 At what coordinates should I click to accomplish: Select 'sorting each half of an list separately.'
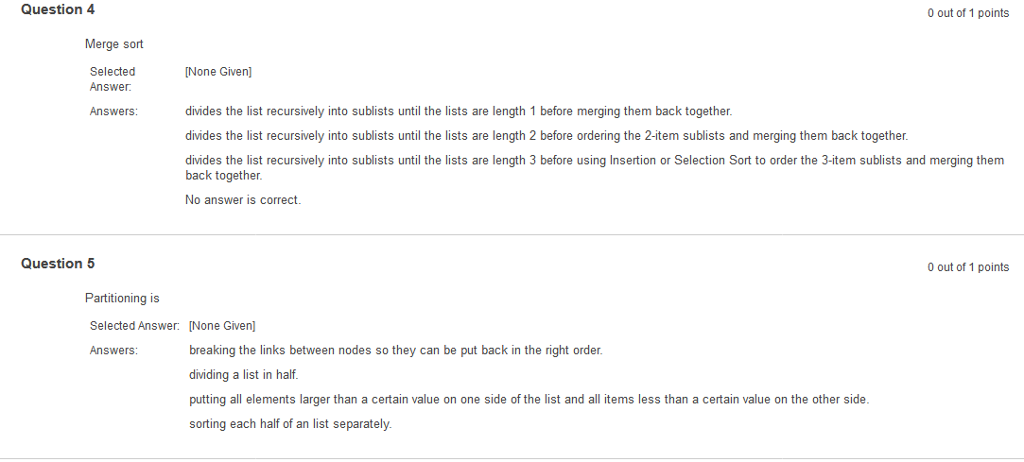click(291, 424)
